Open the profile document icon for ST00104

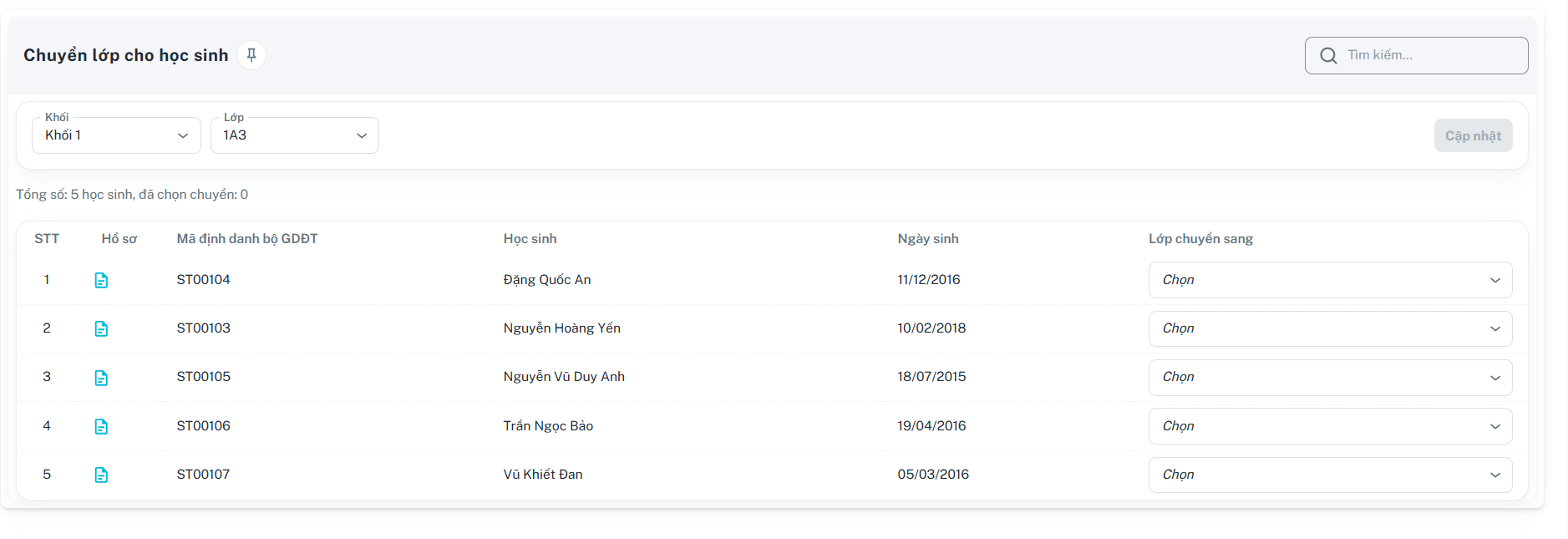tap(101, 280)
